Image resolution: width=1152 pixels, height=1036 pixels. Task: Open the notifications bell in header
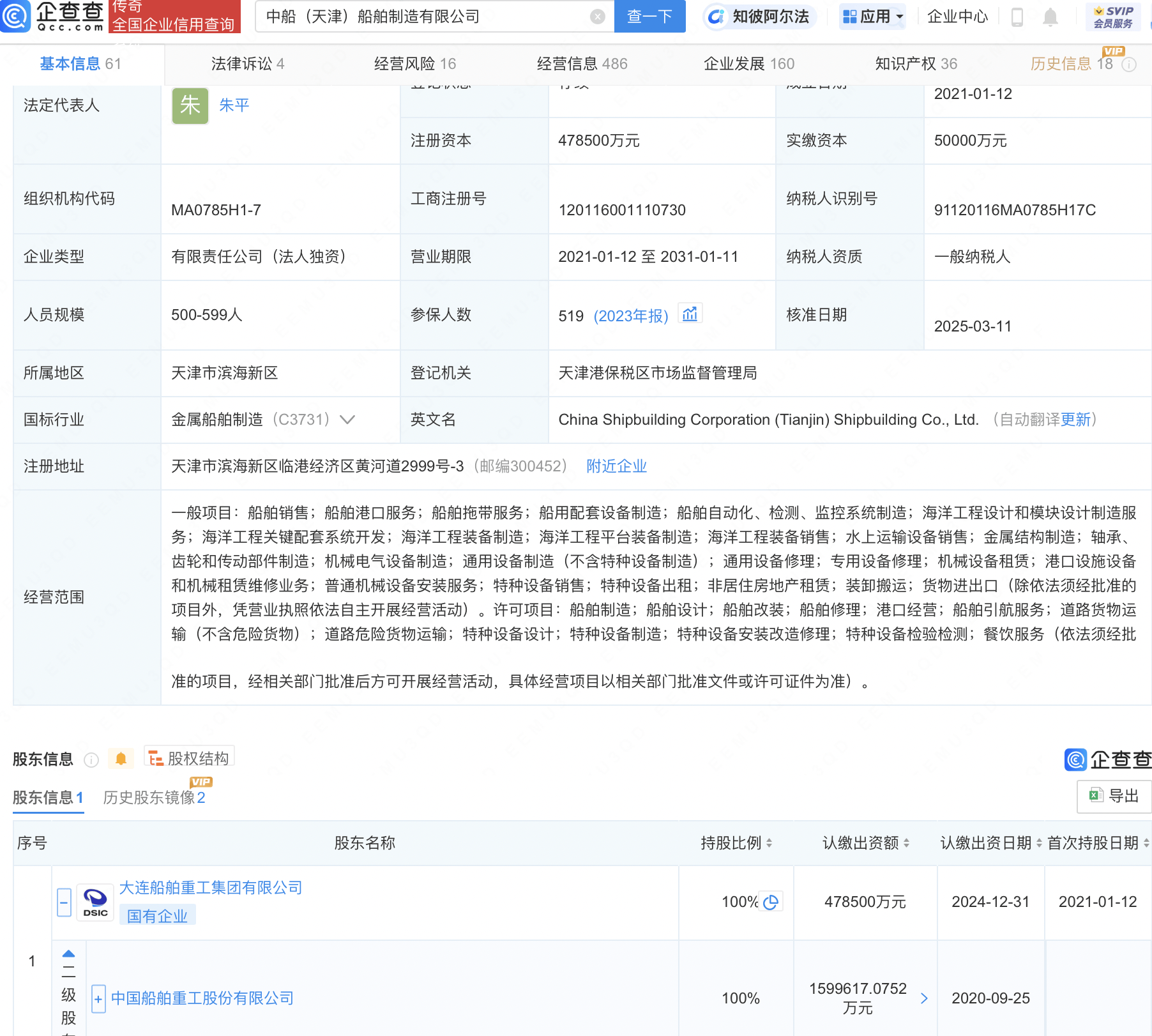(1050, 17)
